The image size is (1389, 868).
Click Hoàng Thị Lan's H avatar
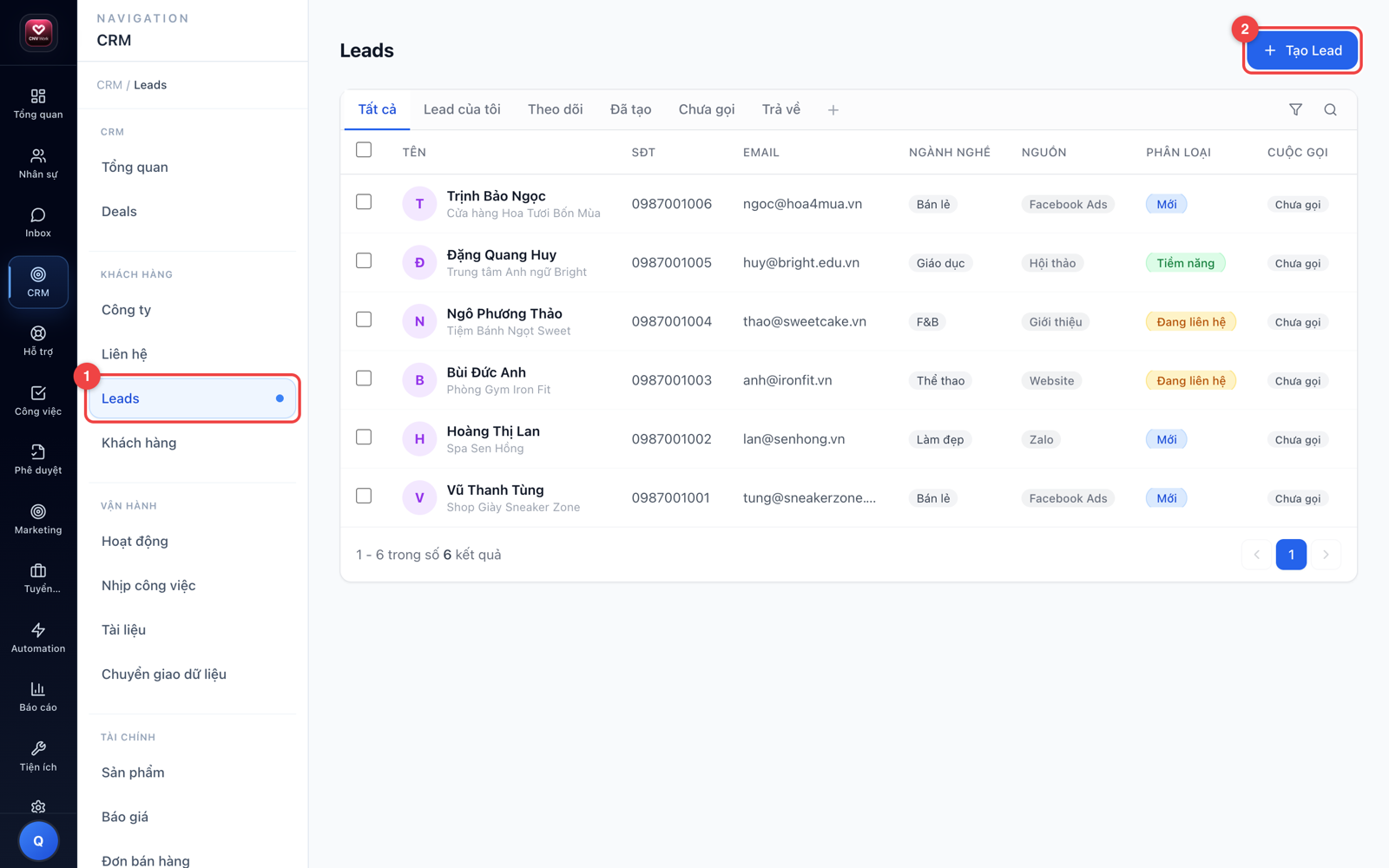click(419, 439)
